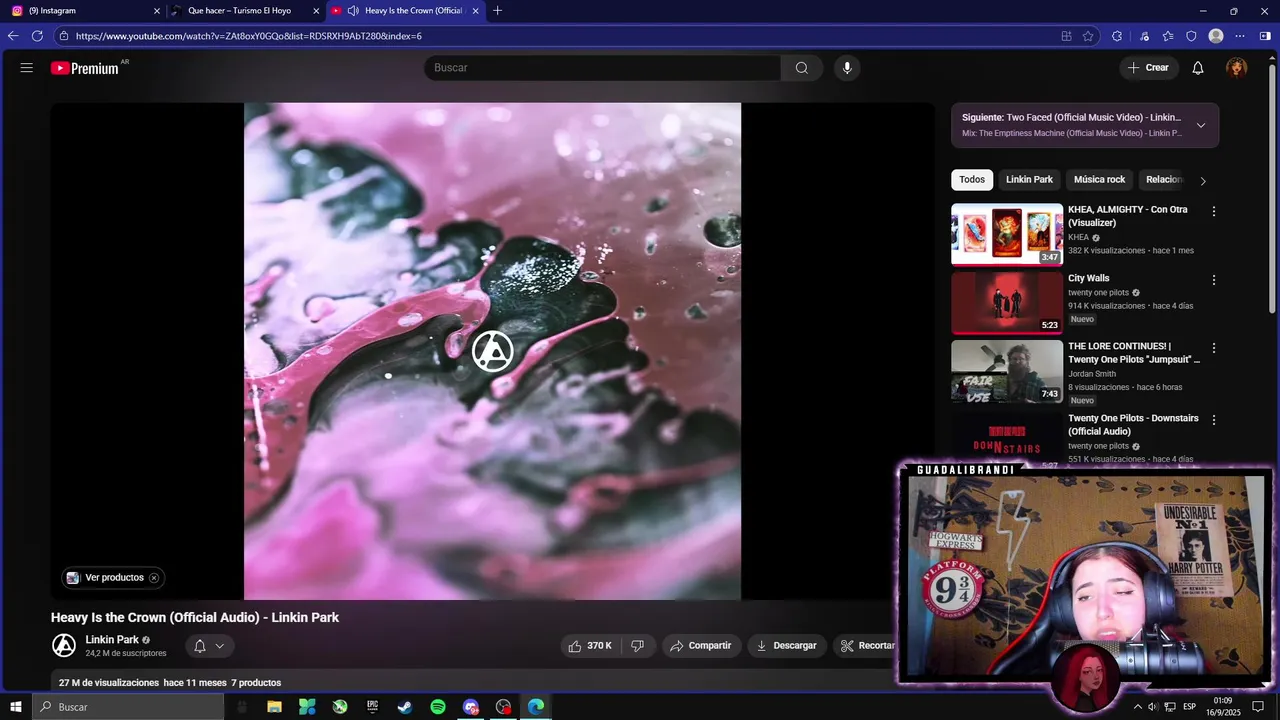This screenshot has width=1280, height=720.
Task: Open a new browser tab
Action: click(498, 11)
